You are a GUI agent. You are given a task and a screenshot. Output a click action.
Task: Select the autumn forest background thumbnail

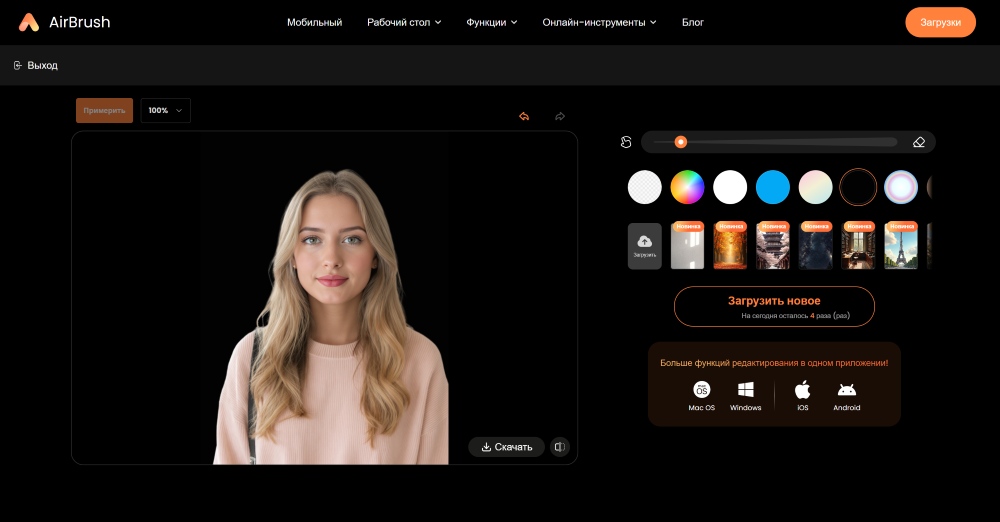[x=730, y=246]
